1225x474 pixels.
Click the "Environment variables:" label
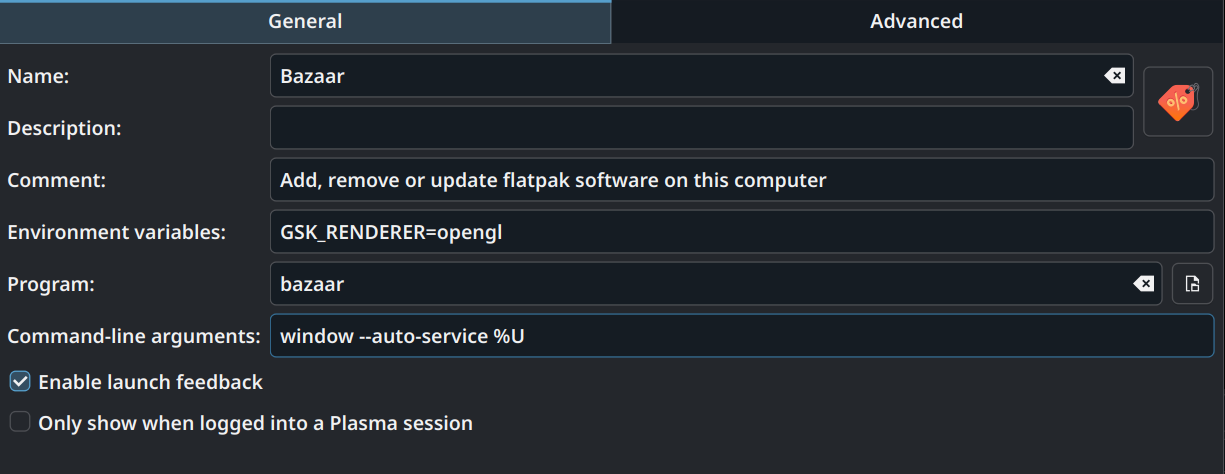(x=116, y=232)
